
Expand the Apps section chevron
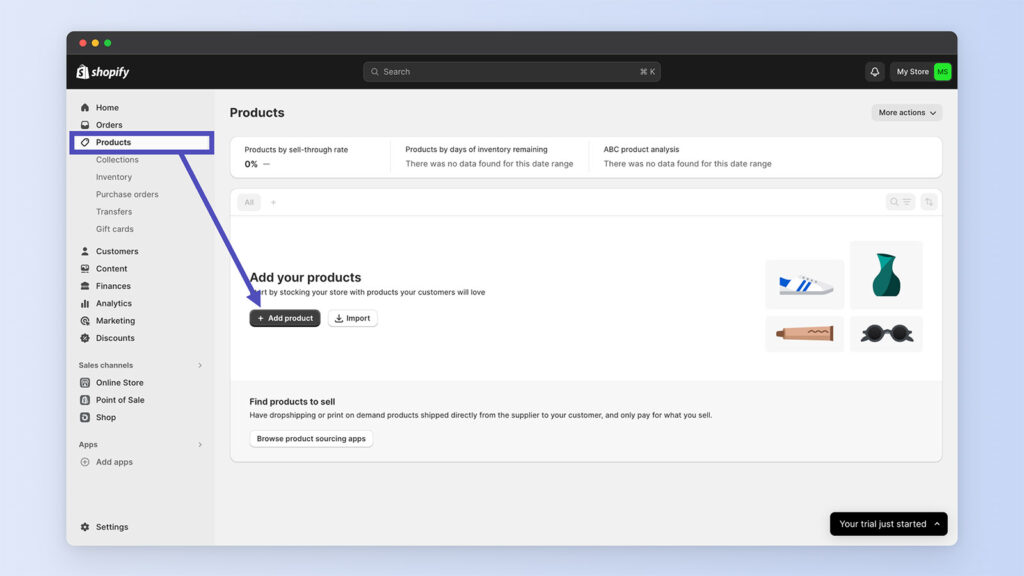point(200,444)
